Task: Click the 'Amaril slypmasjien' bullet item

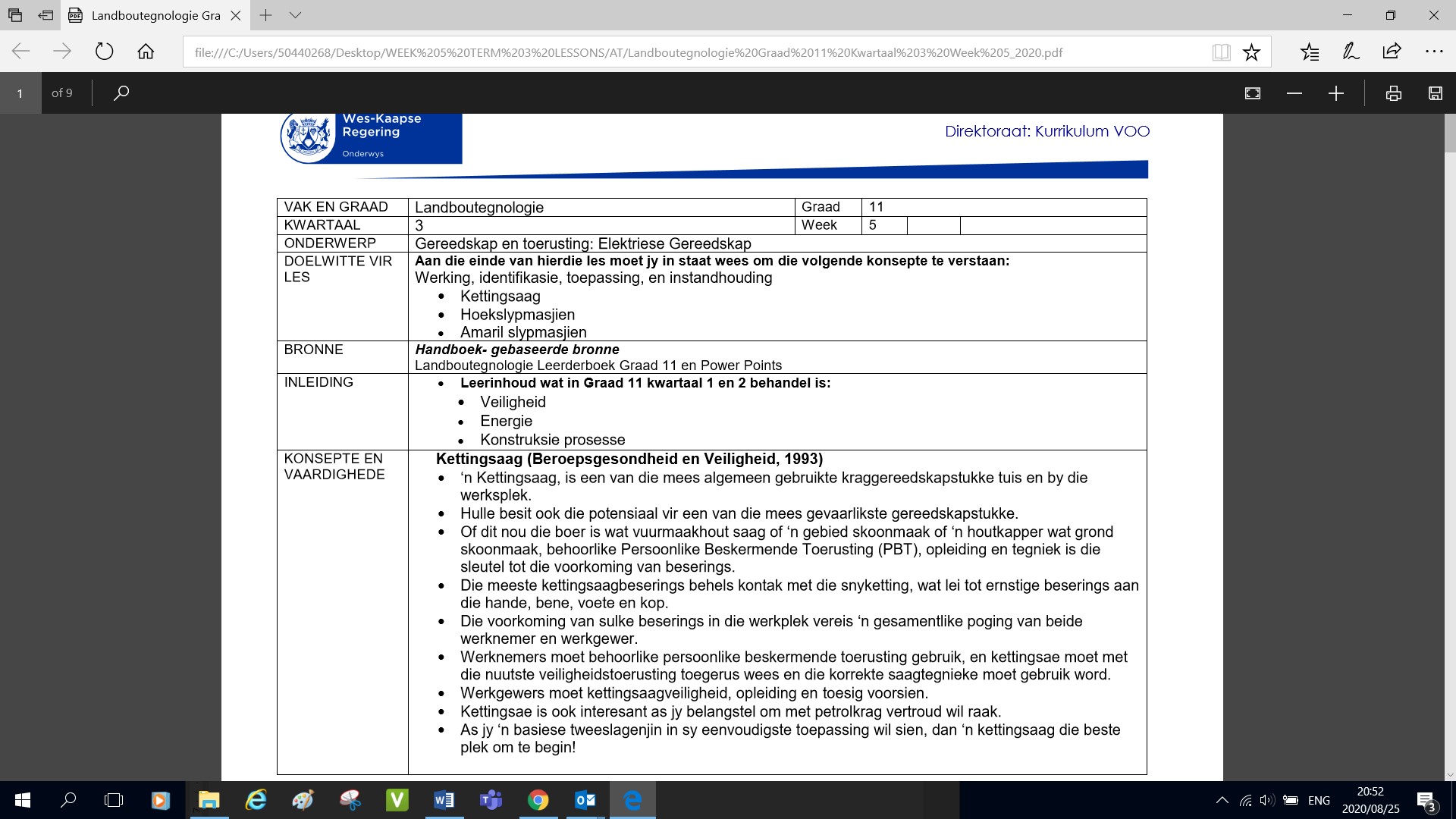Action: tap(523, 332)
